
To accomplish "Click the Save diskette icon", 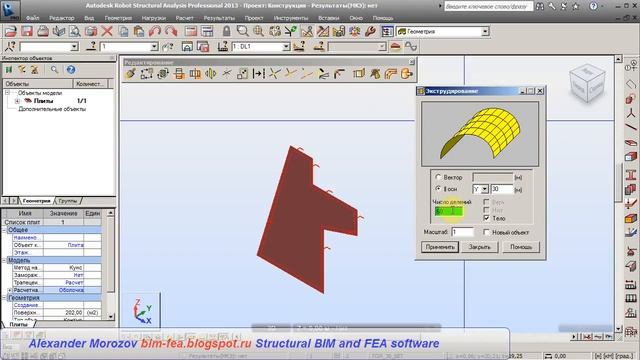I will (x=27, y=31).
